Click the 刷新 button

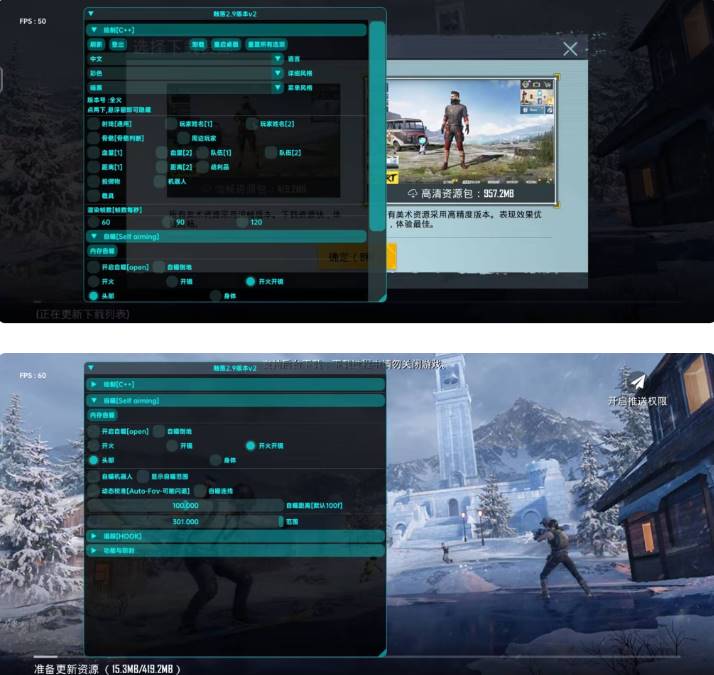pos(96,44)
